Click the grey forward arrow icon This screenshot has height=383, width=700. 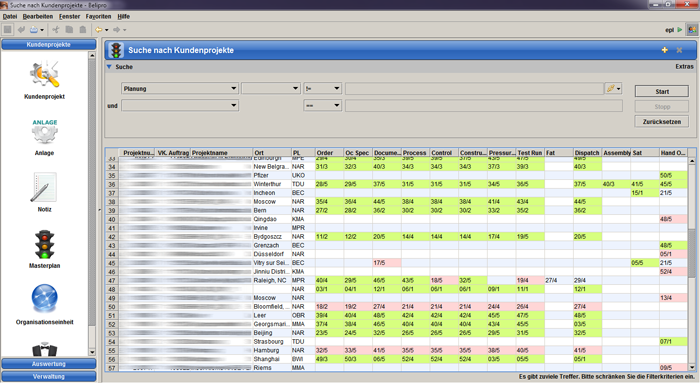(117, 29)
